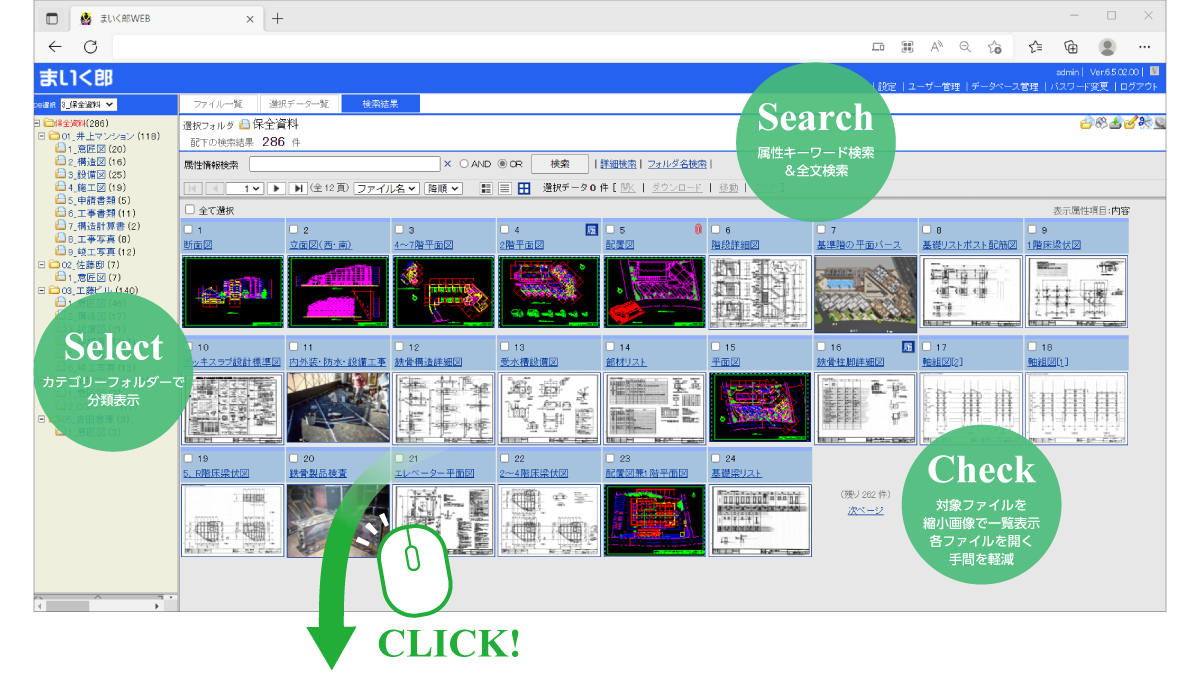Select the thumbnail grid view icon

(524, 190)
